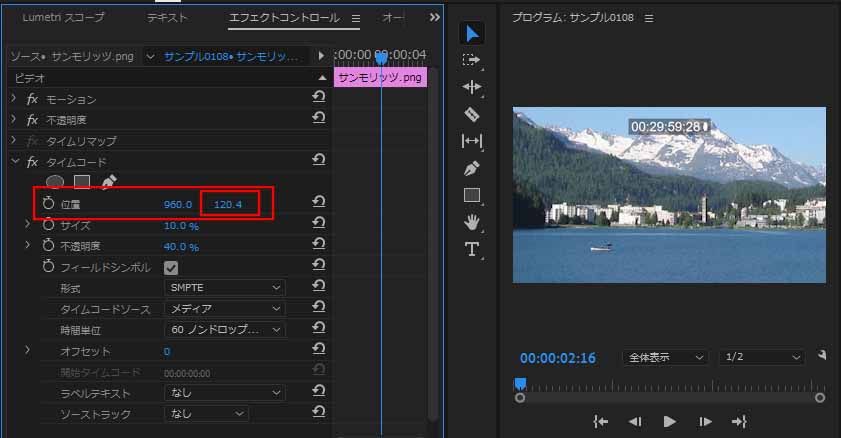Reset the 形式 parameter
Image resolution: width=841 pixels, height=438 pixels.
319,286
